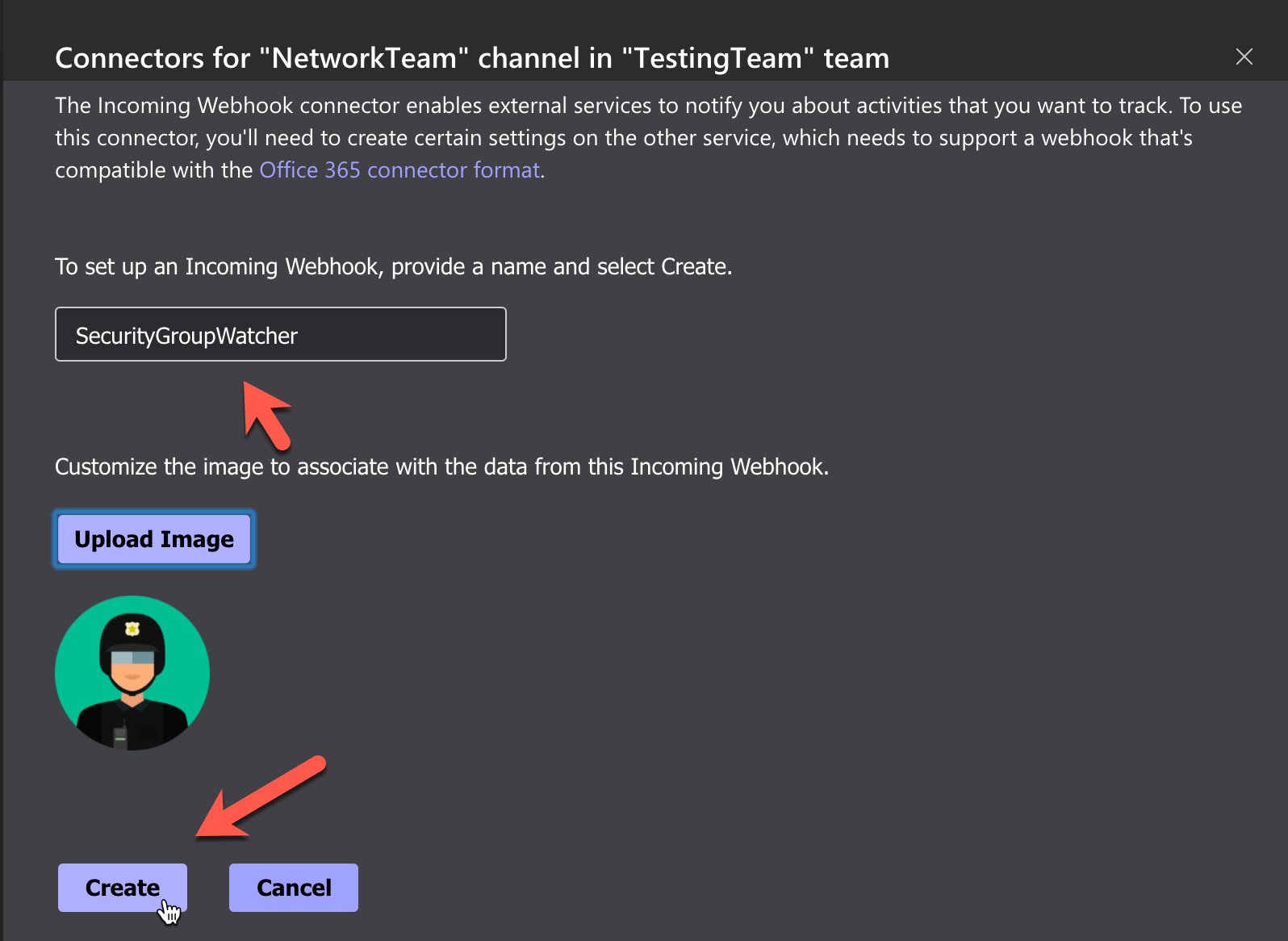Cancel the Incoming Webhook setup
Viewport: 1288px width, 941px height.
pos(294,888)
